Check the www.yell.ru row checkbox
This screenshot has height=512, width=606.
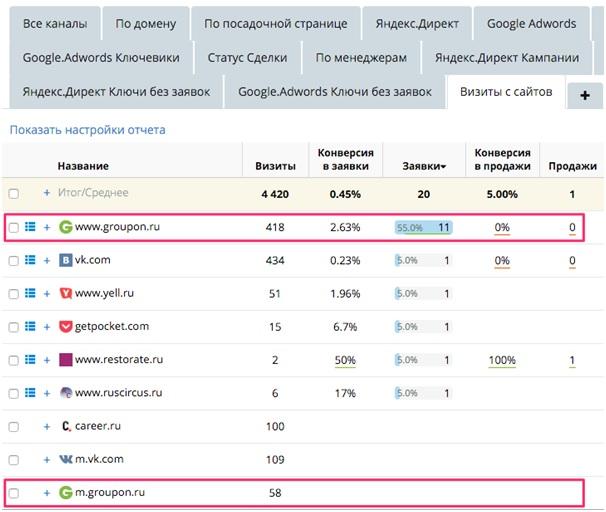coord(14,294)
